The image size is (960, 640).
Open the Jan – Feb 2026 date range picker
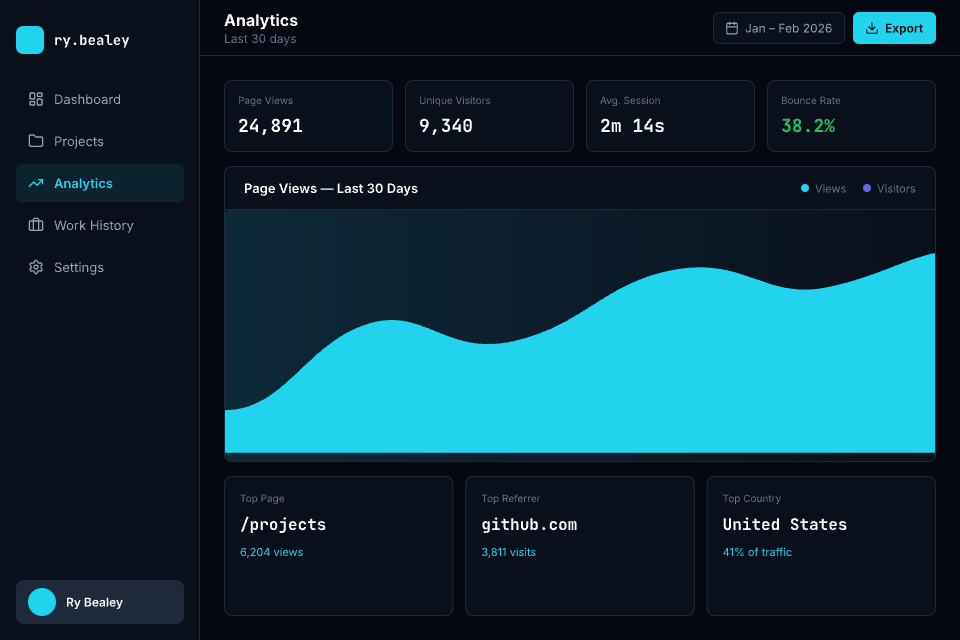[x=779, y=28]
